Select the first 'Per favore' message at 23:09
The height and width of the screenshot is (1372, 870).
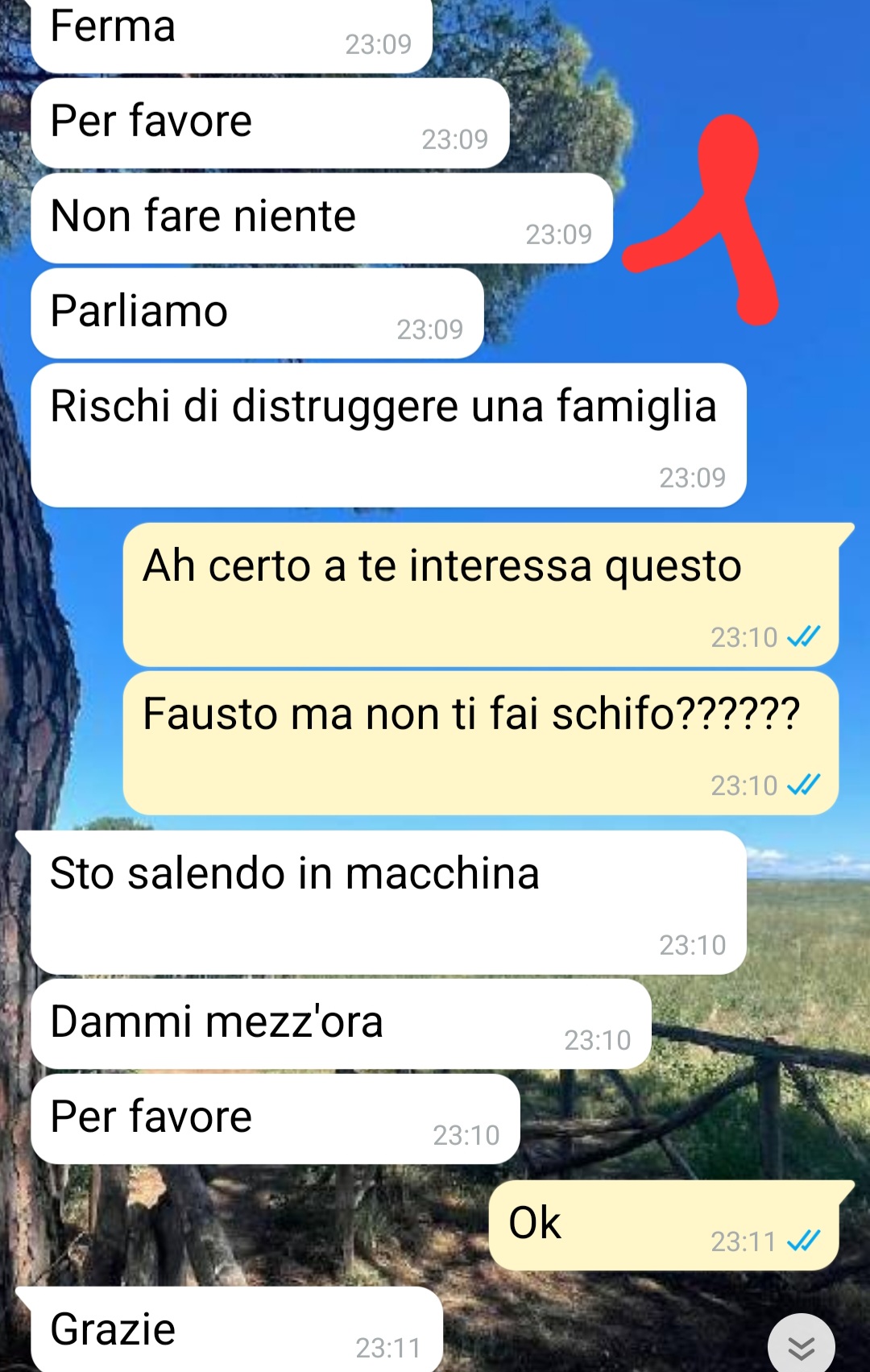point(270,123)
